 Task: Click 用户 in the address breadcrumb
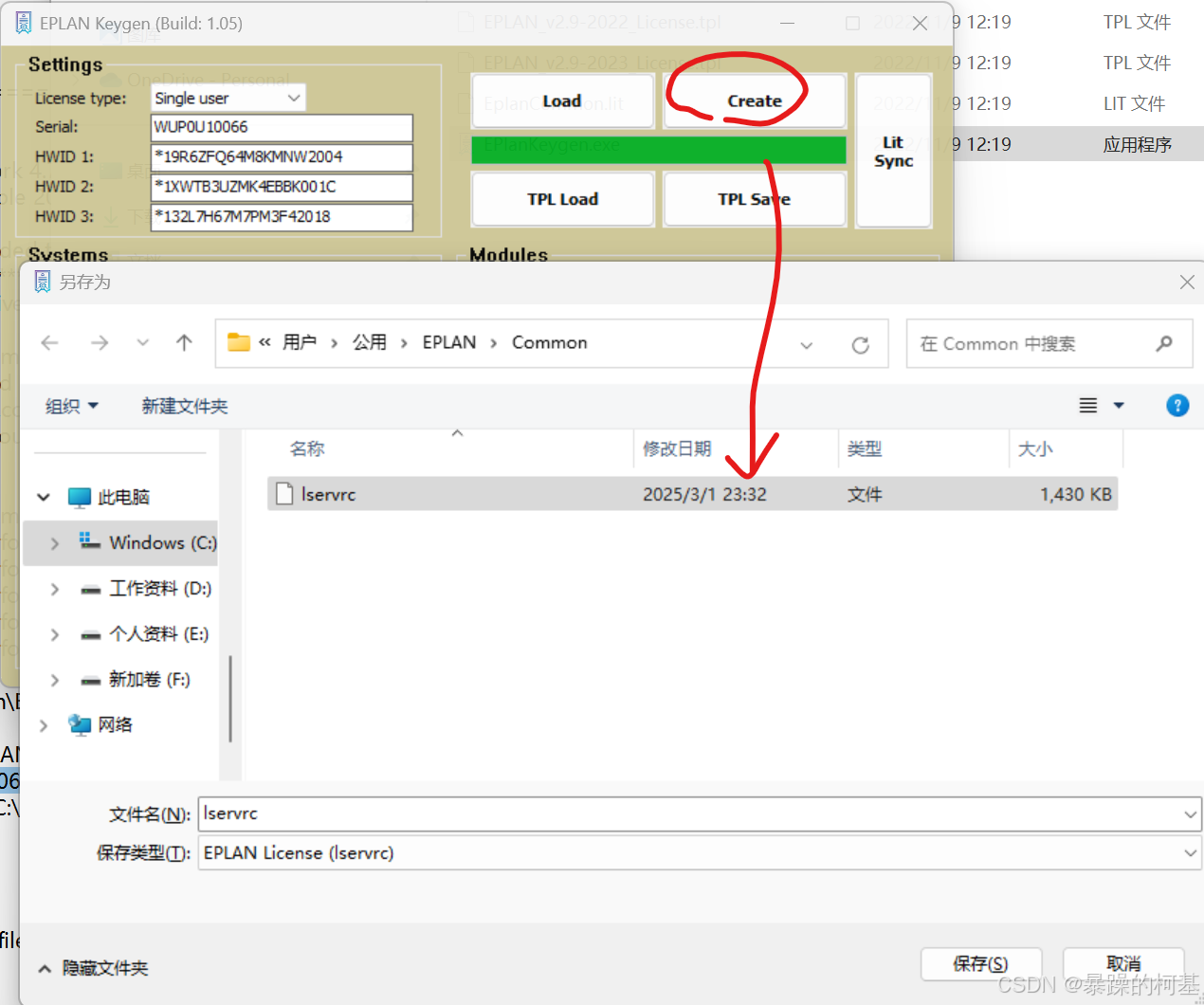300,342
